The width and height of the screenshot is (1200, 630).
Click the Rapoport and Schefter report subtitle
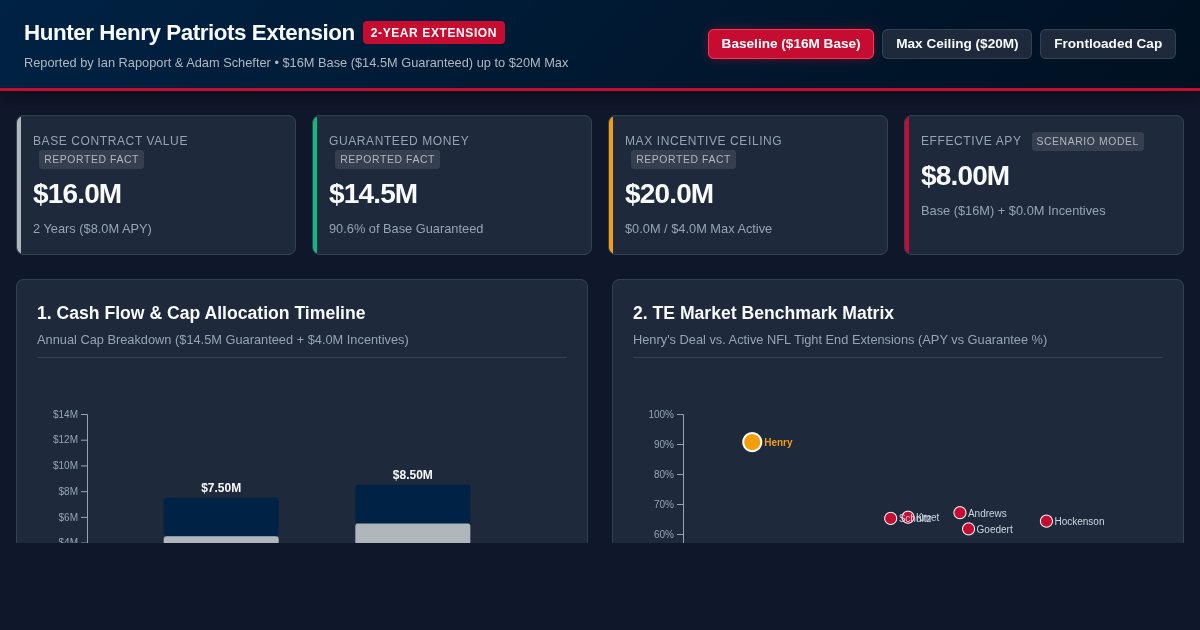(x=296, y=63)
